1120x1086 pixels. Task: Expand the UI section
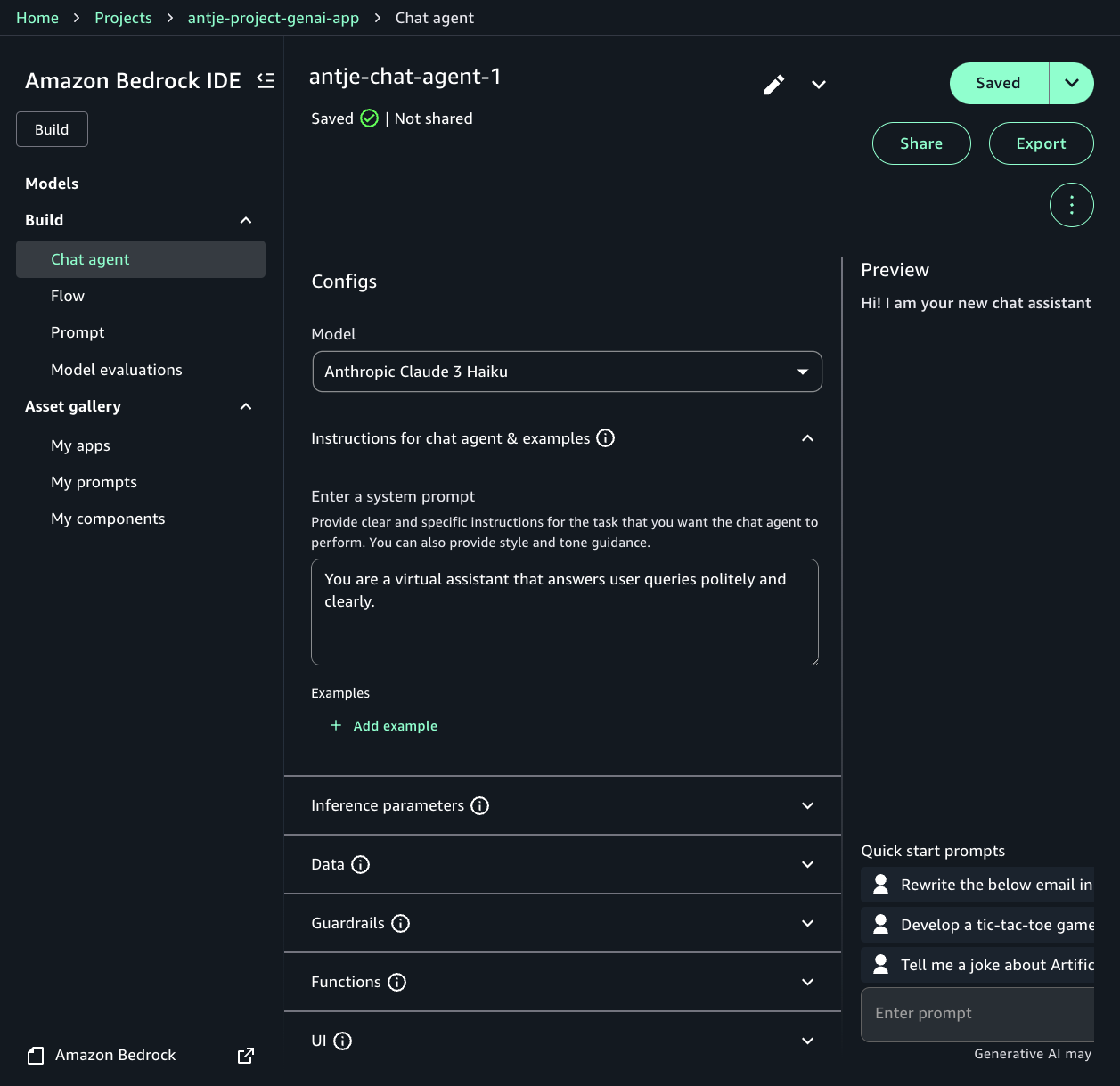point(808,1041)
